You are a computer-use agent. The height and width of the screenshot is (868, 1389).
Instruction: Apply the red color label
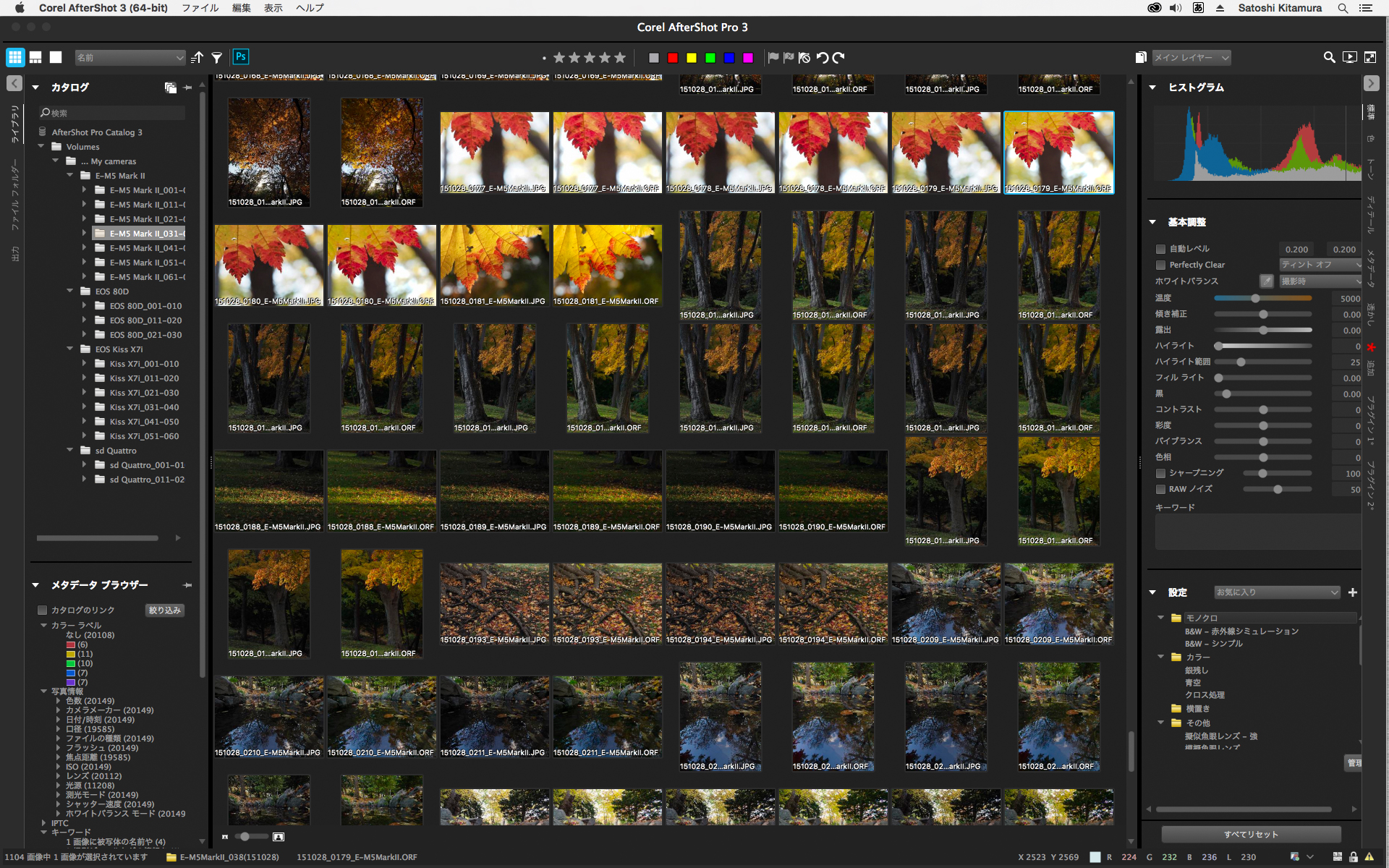tap(673, 58)
